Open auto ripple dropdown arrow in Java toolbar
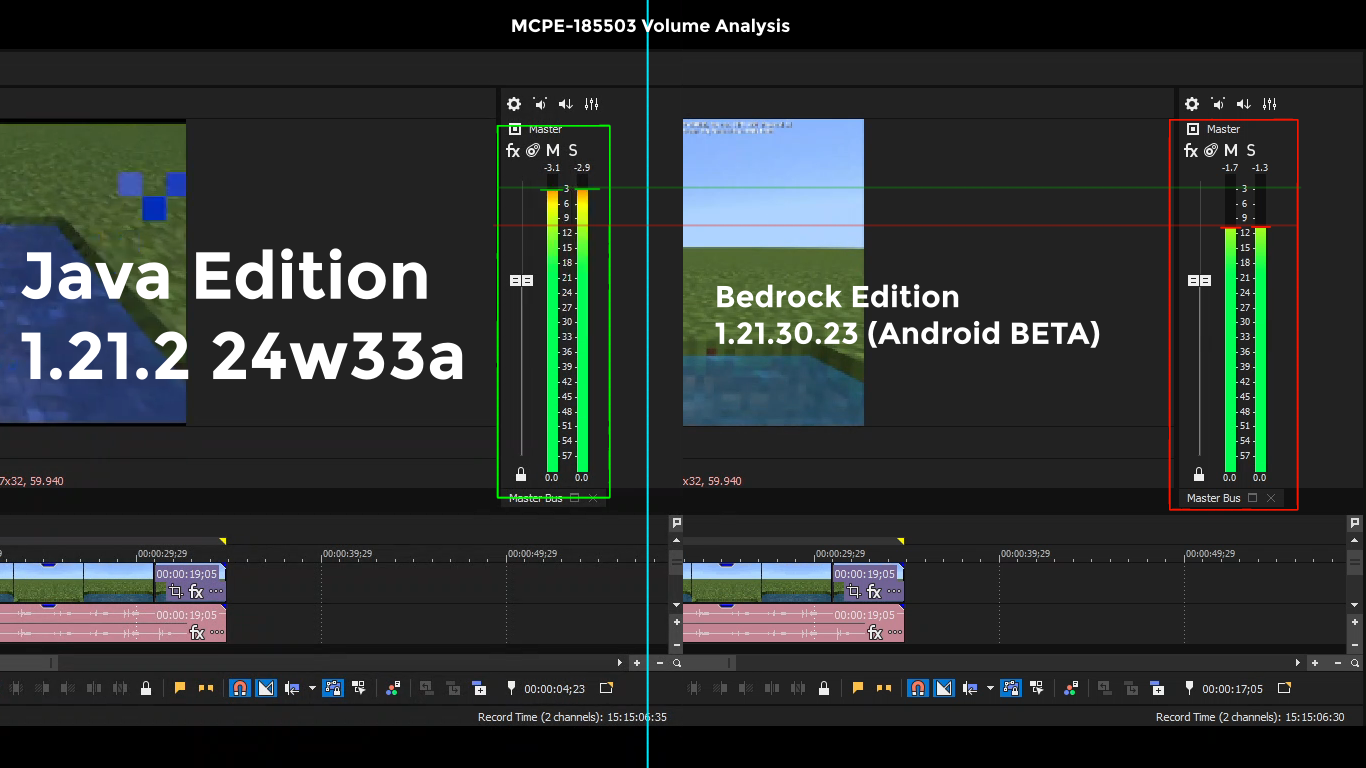 (x=312, y=688)
